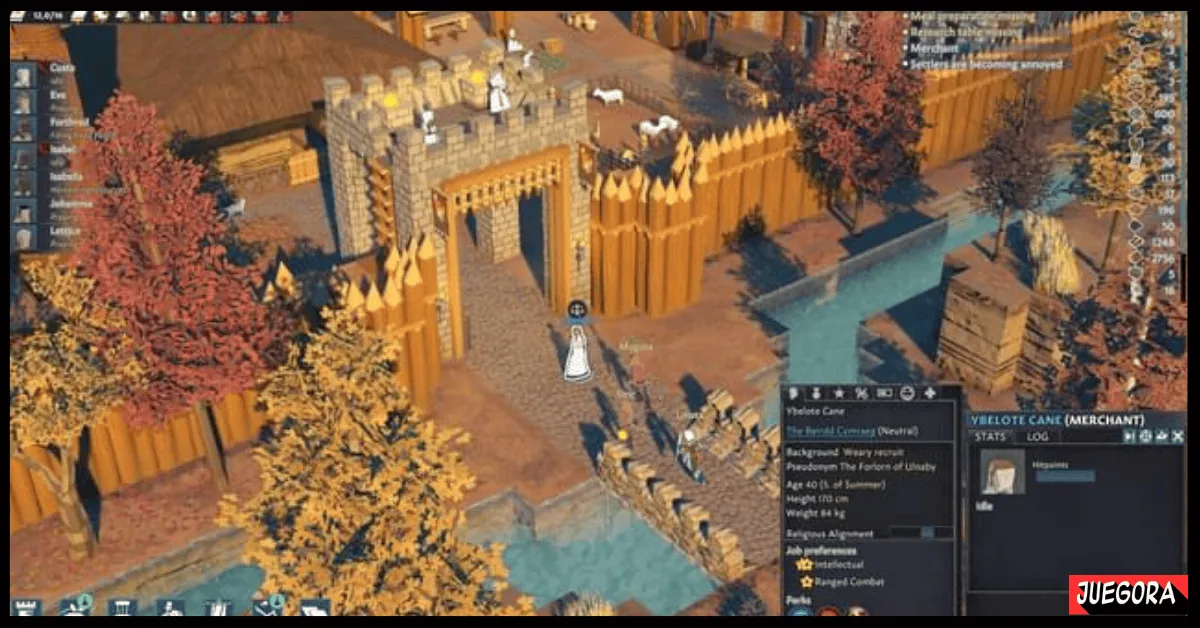
Task: Open the percent symbol tab in info panel
Action: (860, 393)
